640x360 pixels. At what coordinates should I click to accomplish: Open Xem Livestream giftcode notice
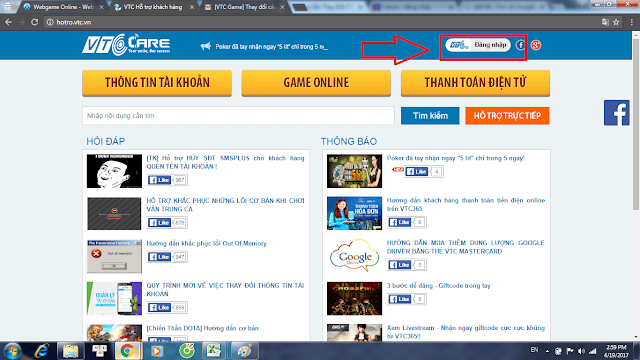[x=466, y=332]
